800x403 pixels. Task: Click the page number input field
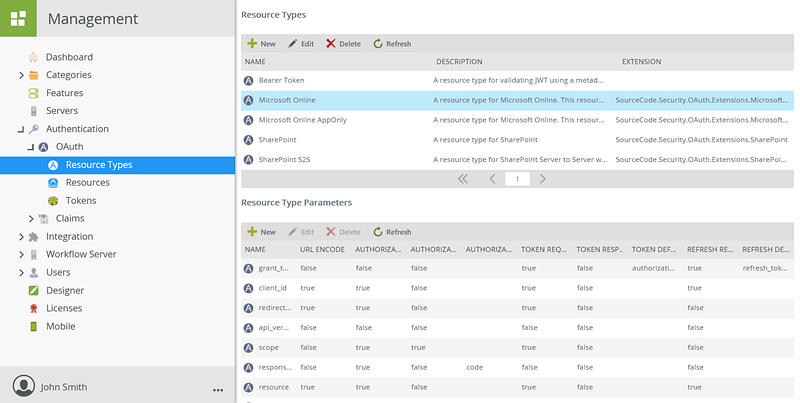[517, 179]
